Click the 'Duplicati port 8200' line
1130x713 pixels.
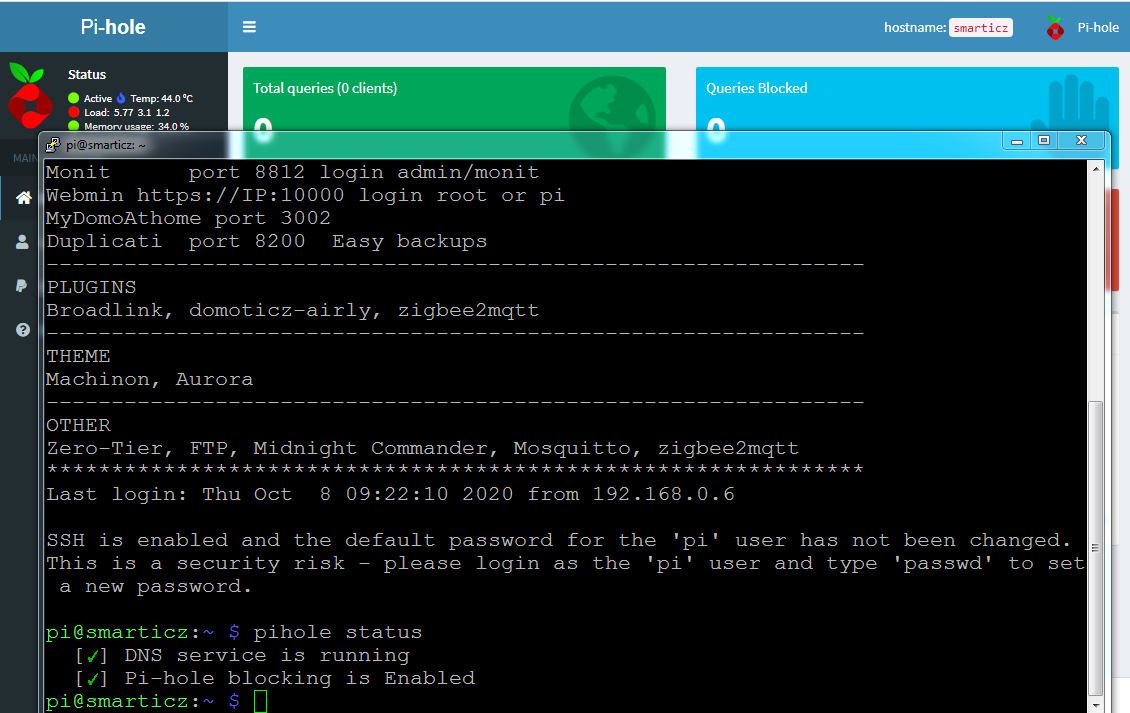pos(267,242)
